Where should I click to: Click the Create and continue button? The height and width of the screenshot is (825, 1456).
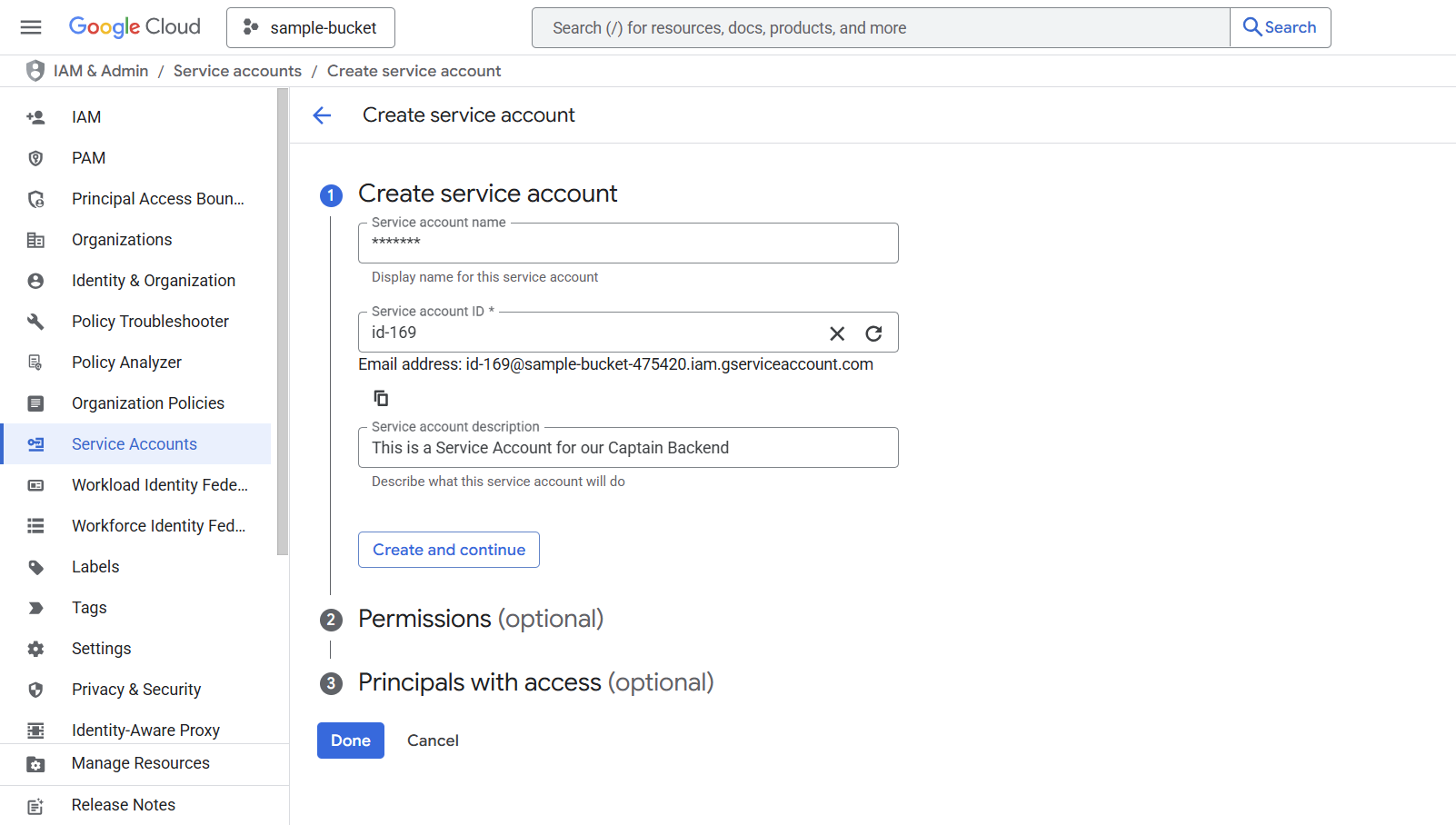click(448, 550)
